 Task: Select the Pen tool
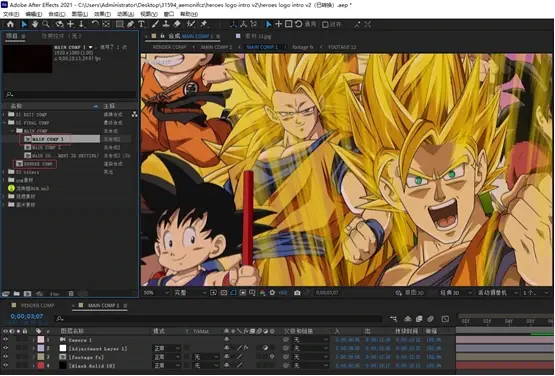(x=131, y=24)
